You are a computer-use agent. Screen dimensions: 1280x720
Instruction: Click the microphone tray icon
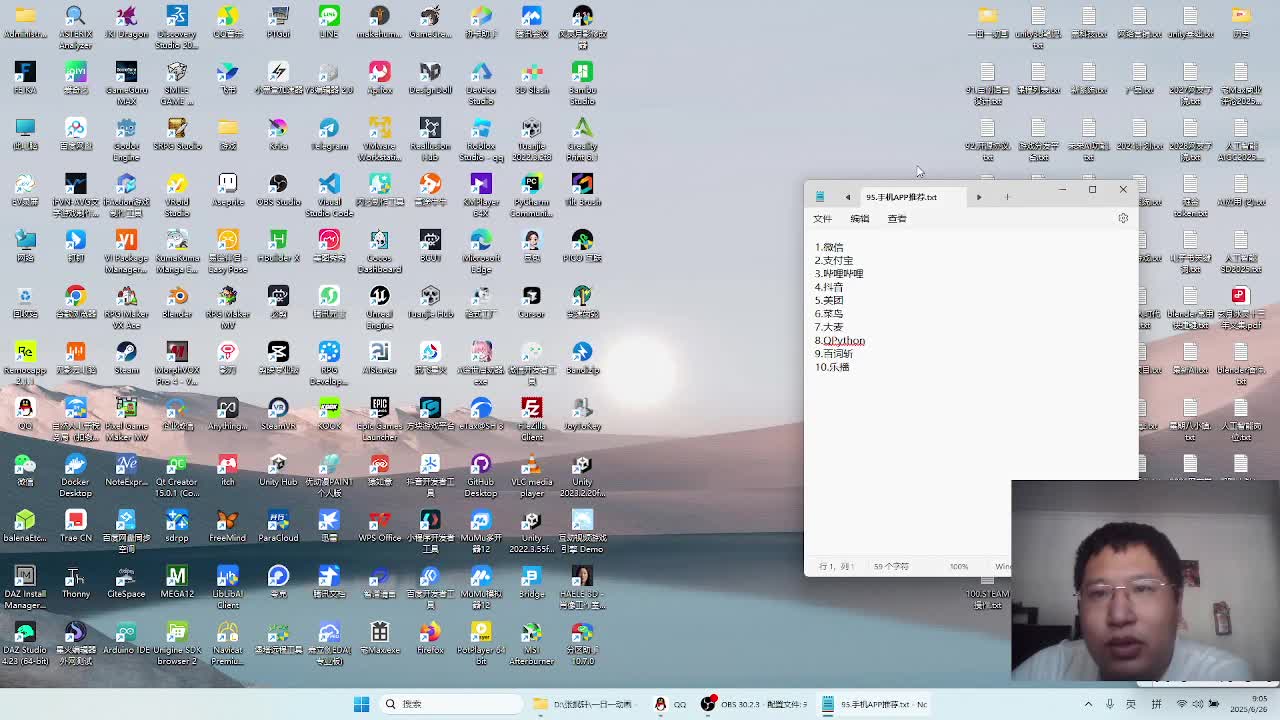click(1110, 704)
